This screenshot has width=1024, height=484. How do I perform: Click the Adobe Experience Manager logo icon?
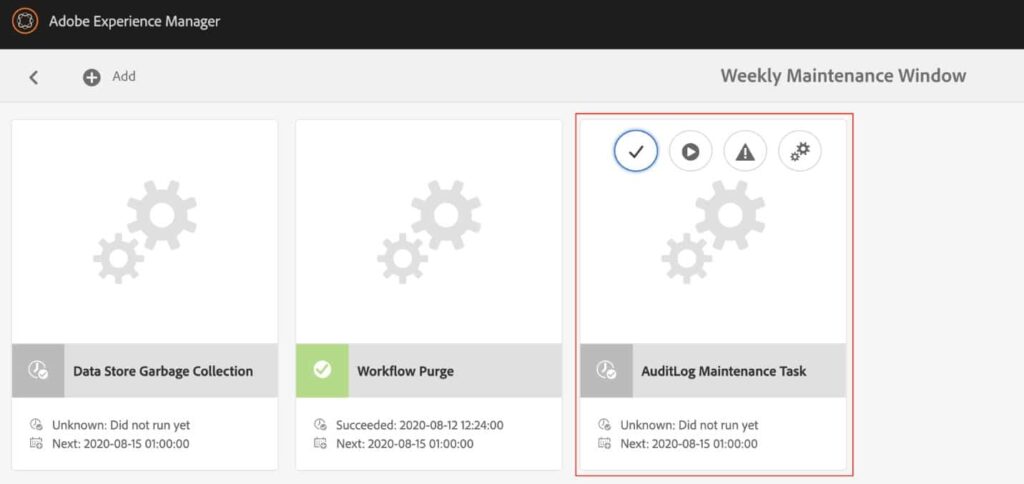[x=25, y=21]
